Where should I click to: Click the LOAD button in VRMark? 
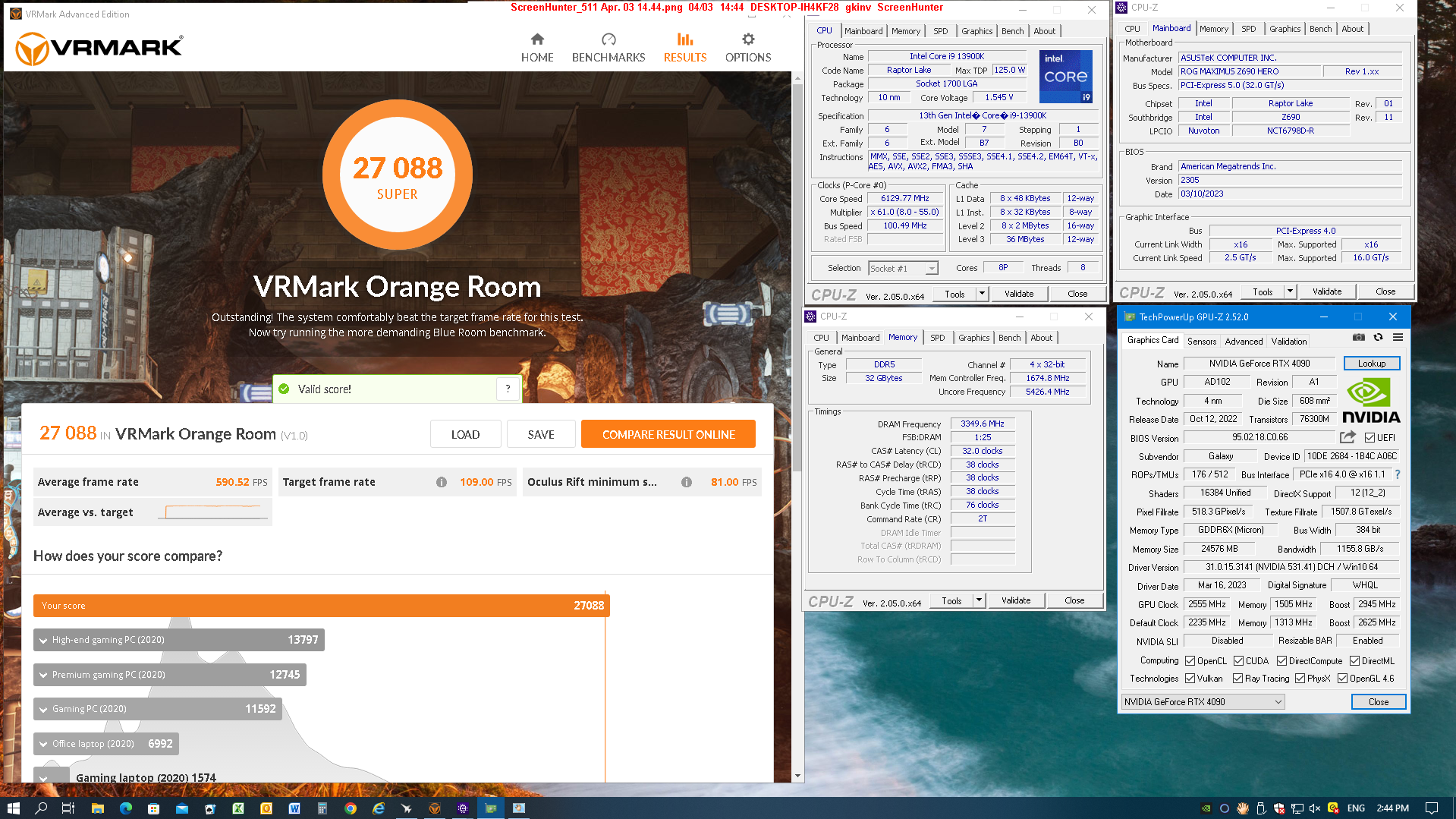point(465,434)
